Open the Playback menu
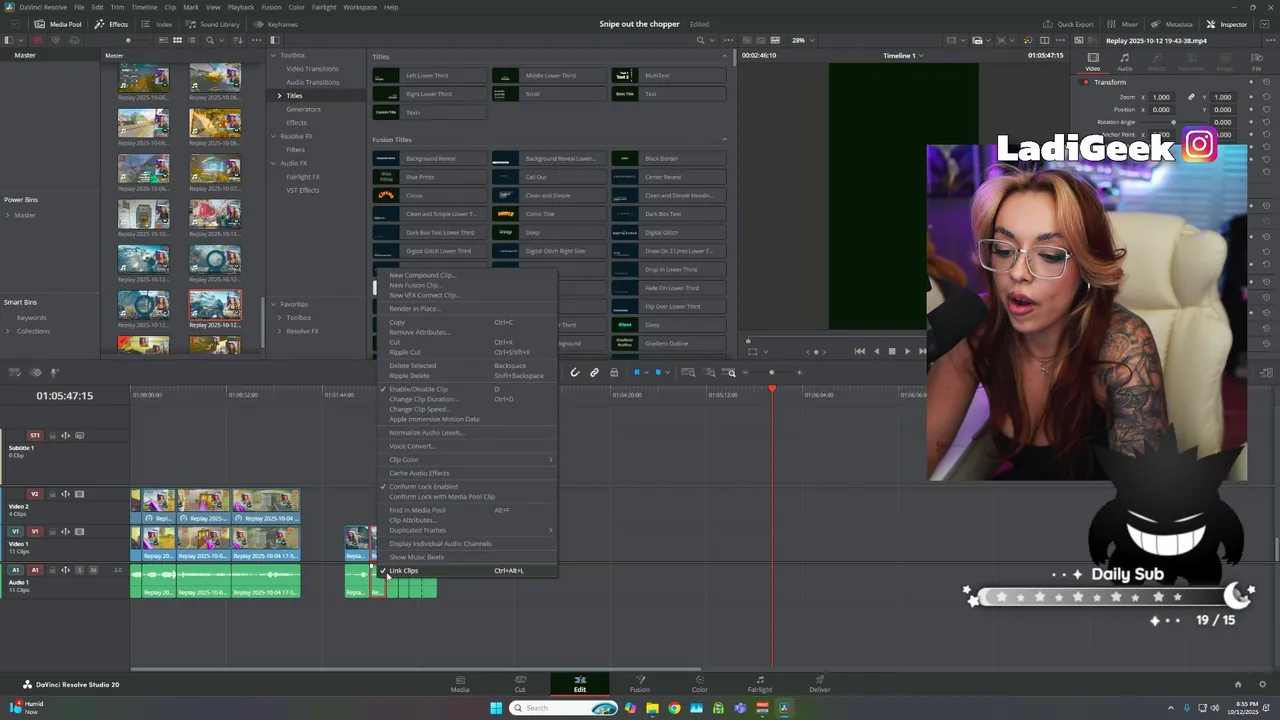 (x=241, y=7)
